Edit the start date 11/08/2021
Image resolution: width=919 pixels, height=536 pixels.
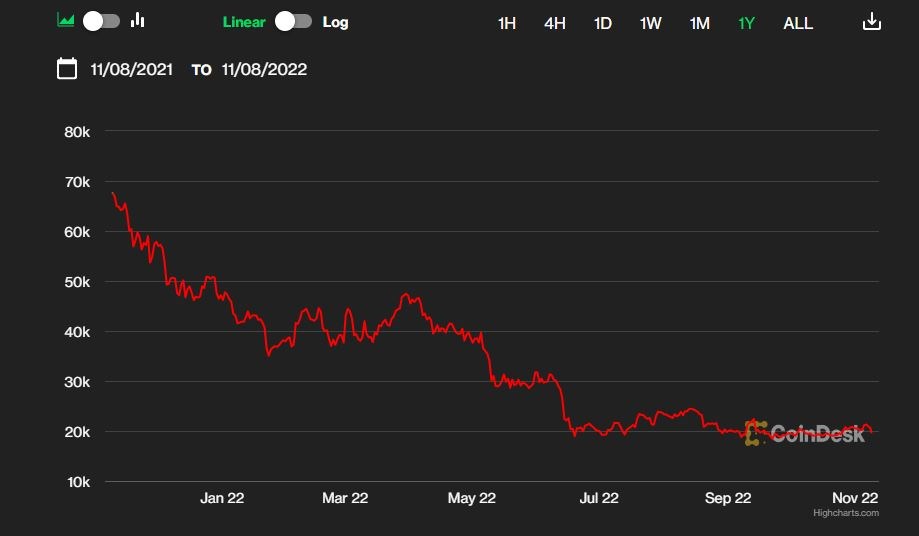tap(131, 70)
